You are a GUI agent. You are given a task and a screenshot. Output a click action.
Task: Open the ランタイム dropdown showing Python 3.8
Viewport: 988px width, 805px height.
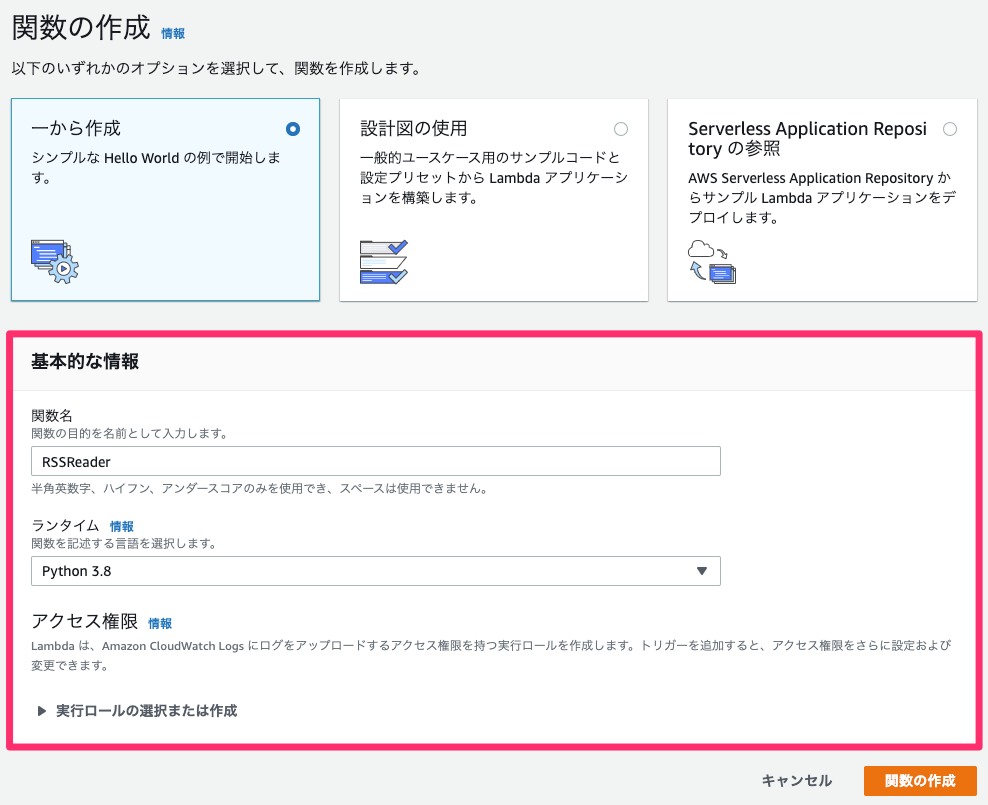tap(376, 571)
